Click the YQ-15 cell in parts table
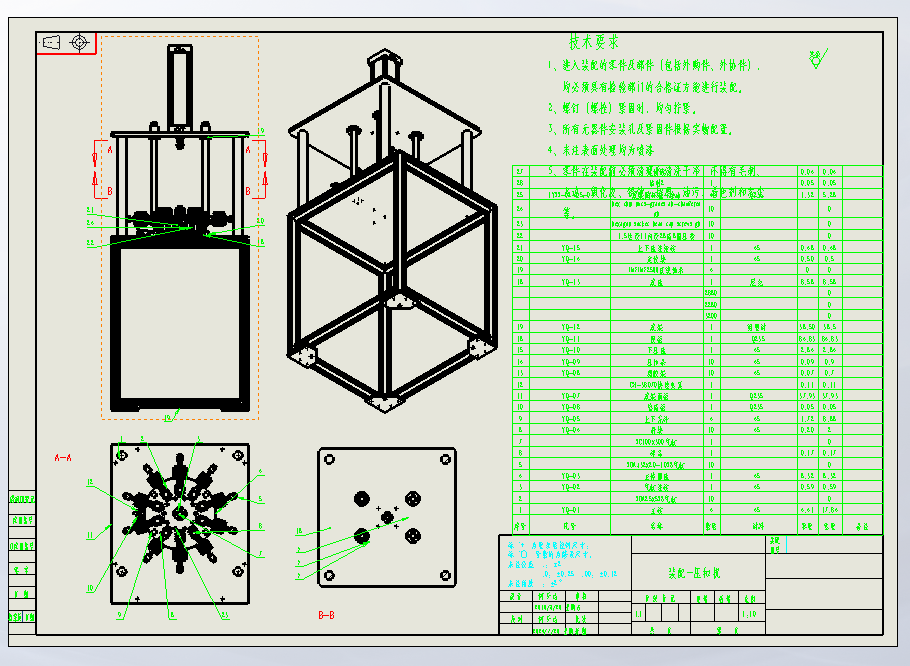Screen dimensions: 910x666 (x=570, y=248)
